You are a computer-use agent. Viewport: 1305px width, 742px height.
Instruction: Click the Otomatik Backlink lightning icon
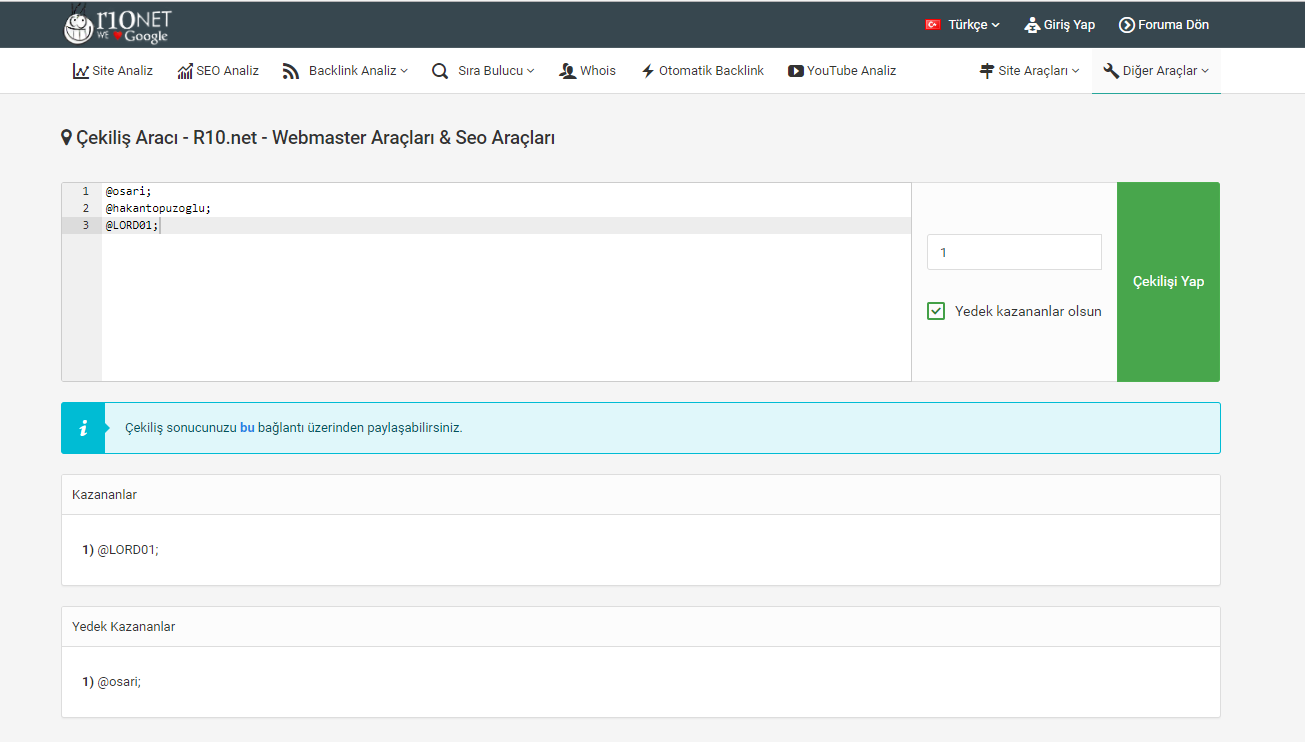(648, 71)
